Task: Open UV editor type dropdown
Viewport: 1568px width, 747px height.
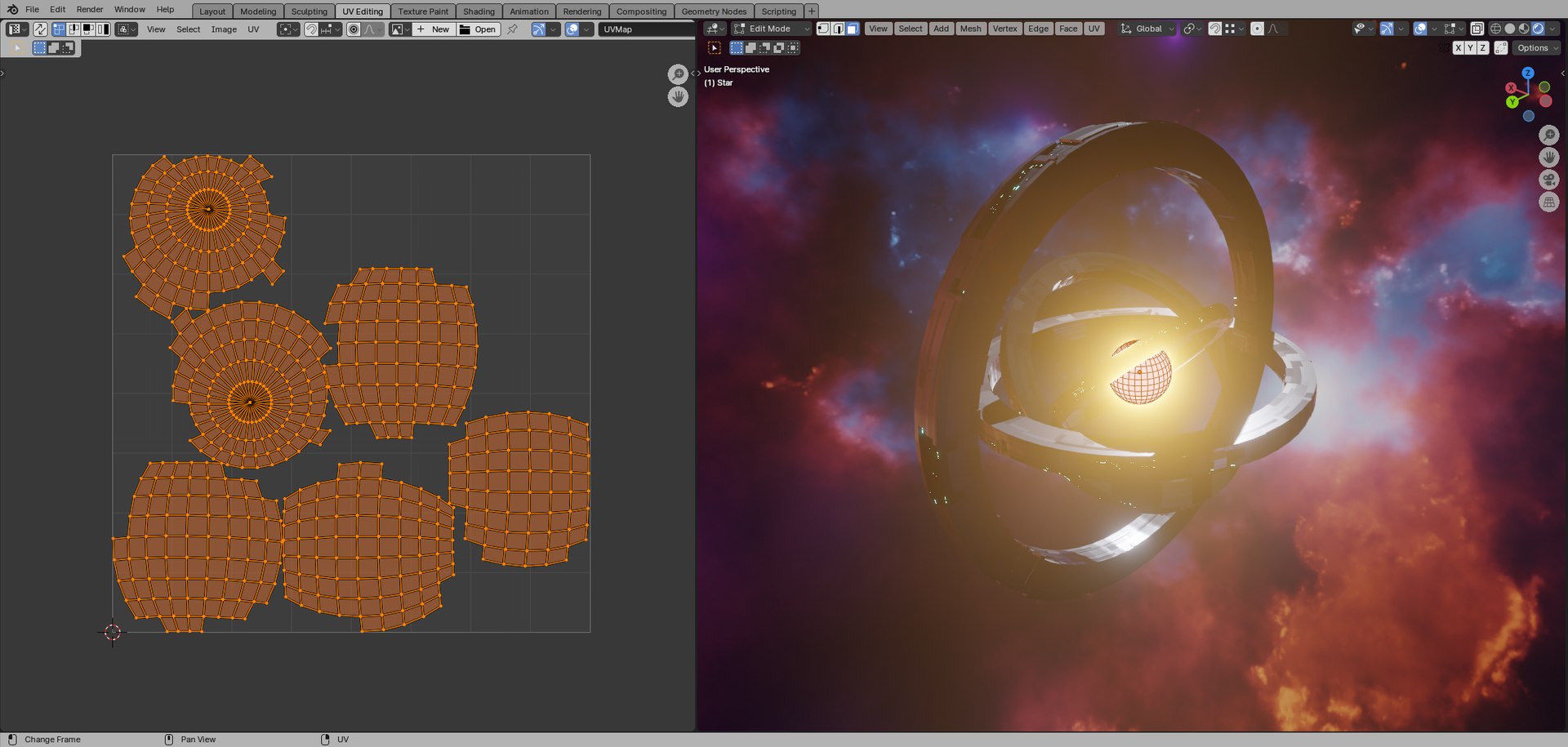Action: pyautogui.click(x=17, y=29)
